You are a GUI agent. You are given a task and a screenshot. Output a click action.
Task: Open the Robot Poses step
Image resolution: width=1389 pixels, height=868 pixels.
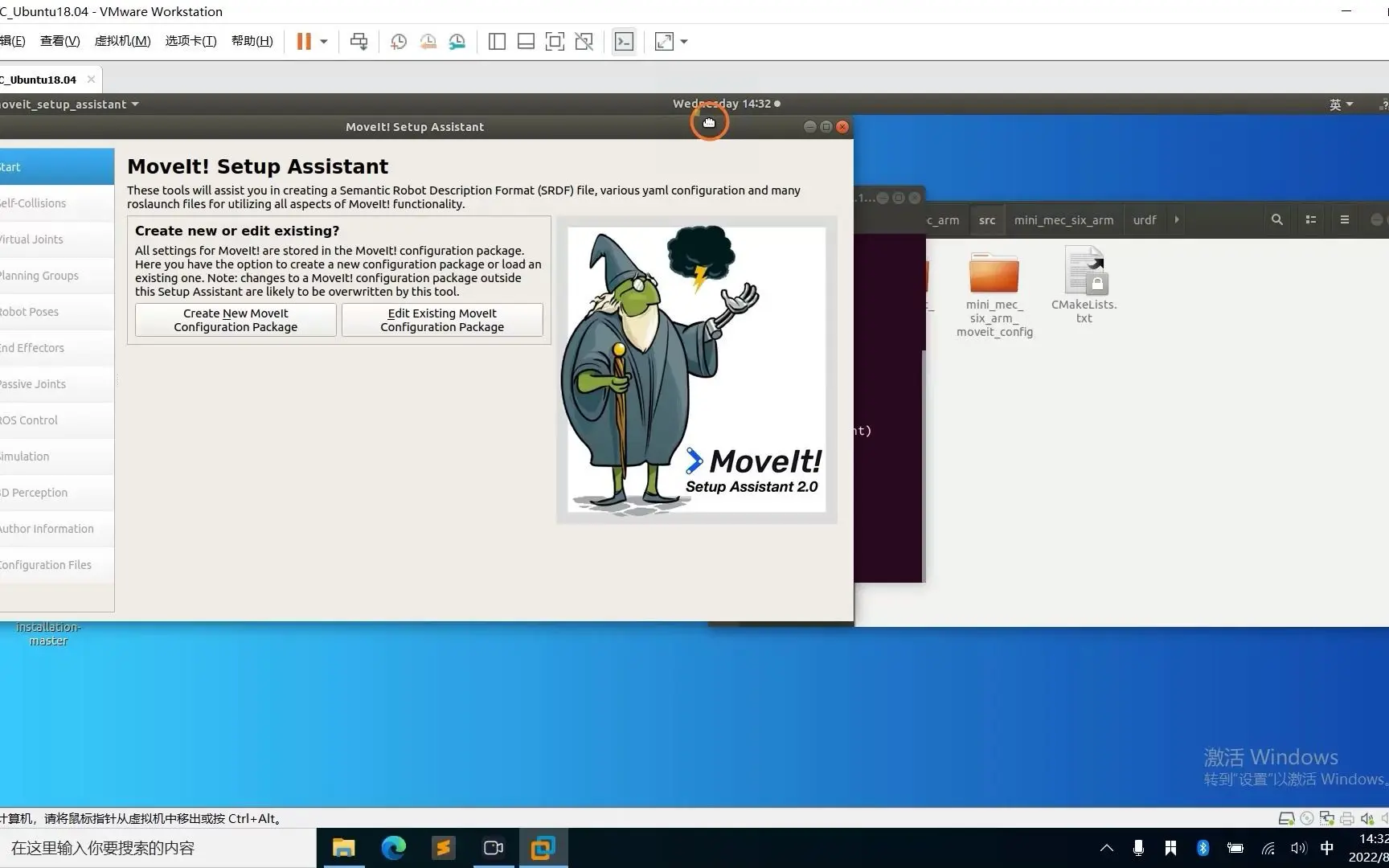click(x=56, y=312)
